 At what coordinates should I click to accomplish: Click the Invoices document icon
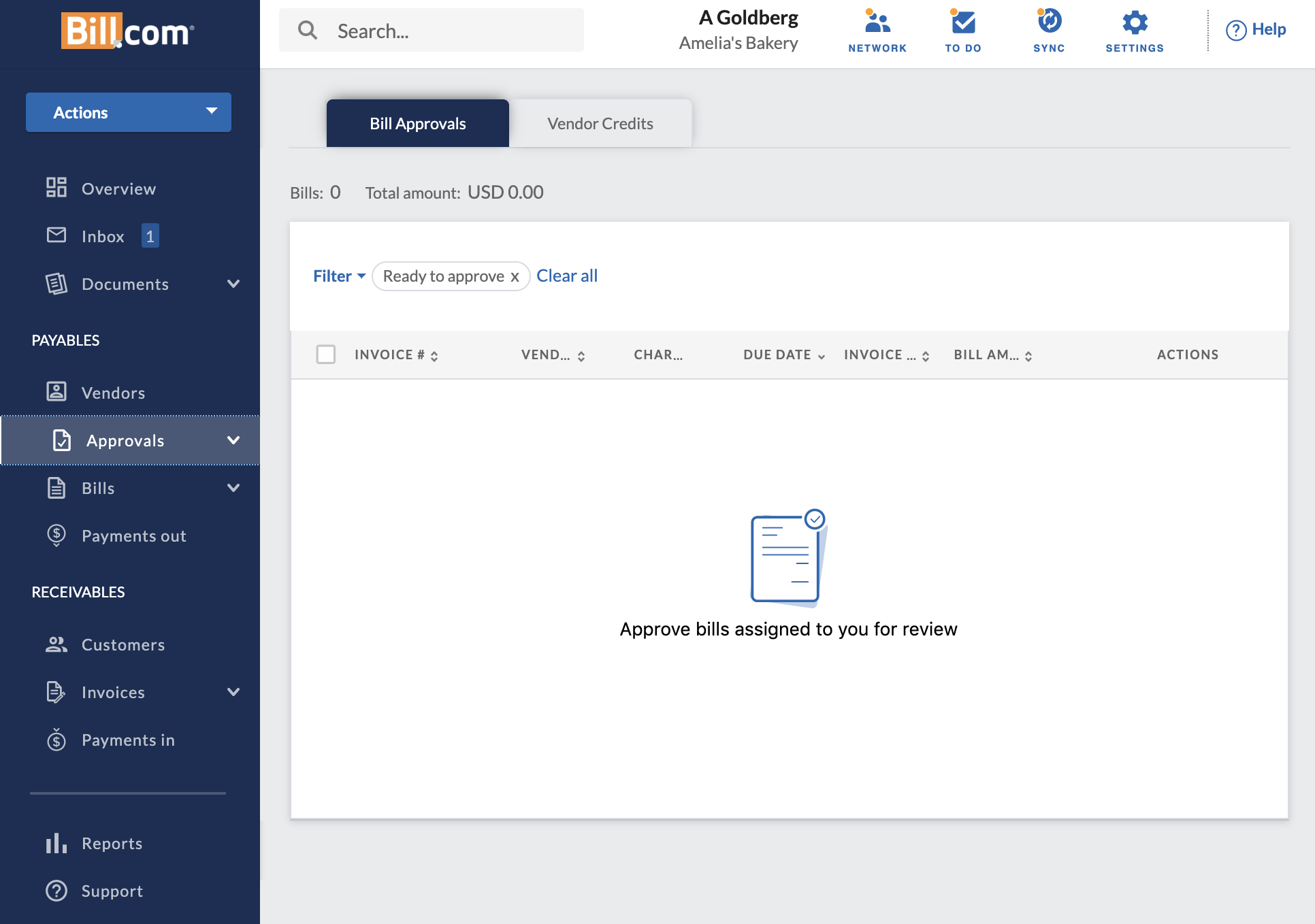click(x=56, y=692)
